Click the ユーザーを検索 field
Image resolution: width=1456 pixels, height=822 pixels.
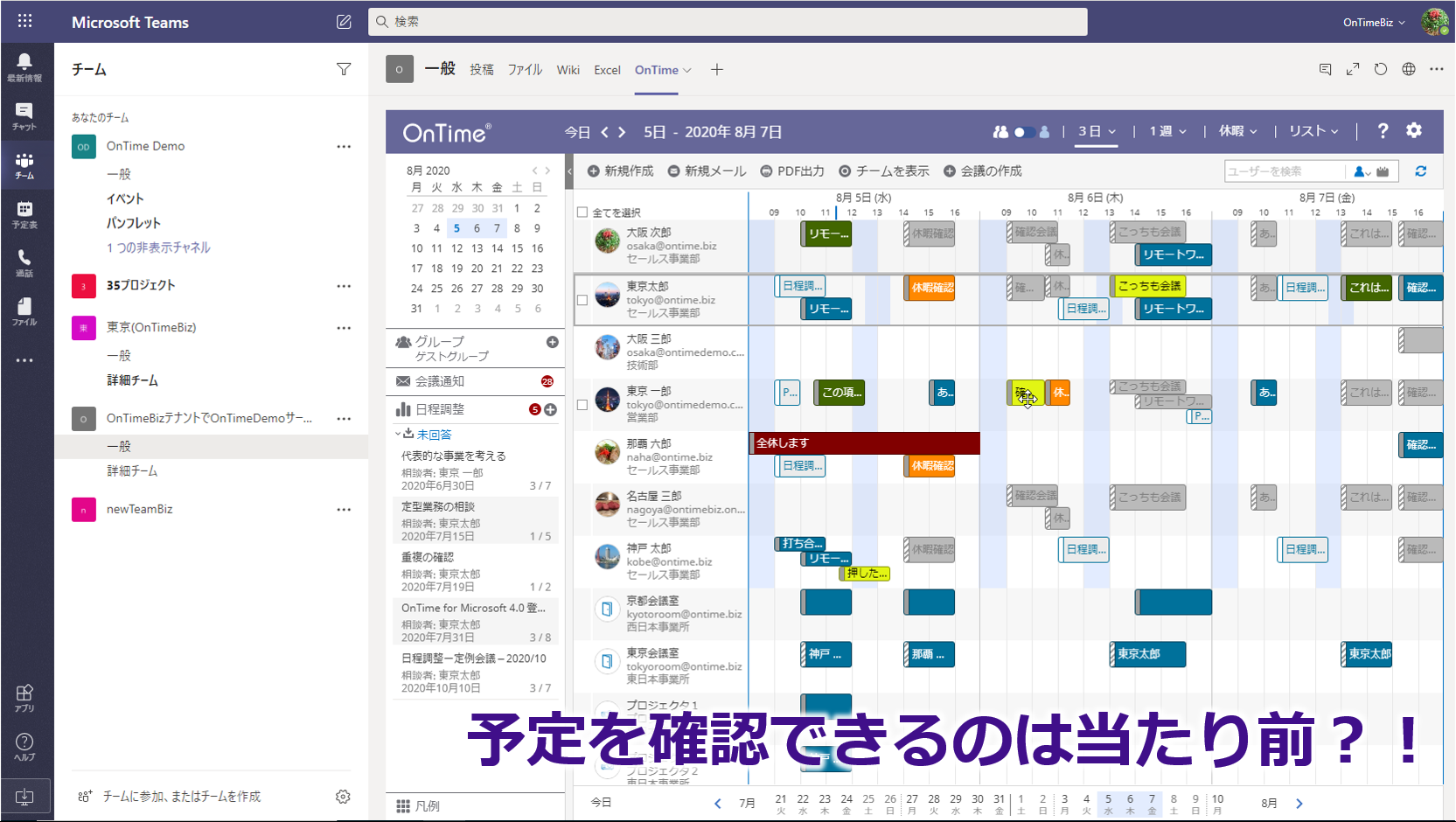(x=1284, y=171)
